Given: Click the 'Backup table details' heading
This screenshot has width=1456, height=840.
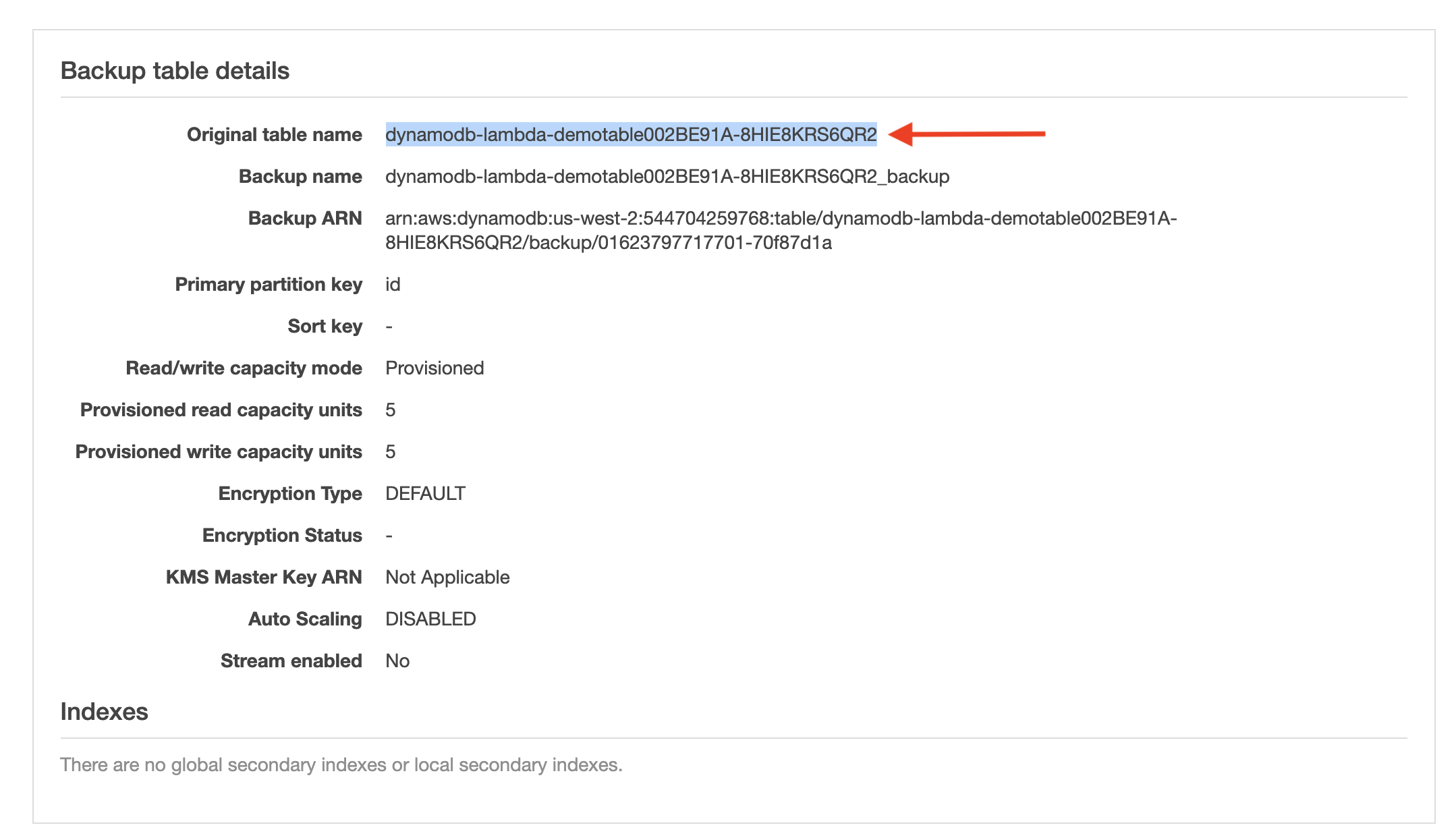Looking at the screenshot, I should (175, 71).
